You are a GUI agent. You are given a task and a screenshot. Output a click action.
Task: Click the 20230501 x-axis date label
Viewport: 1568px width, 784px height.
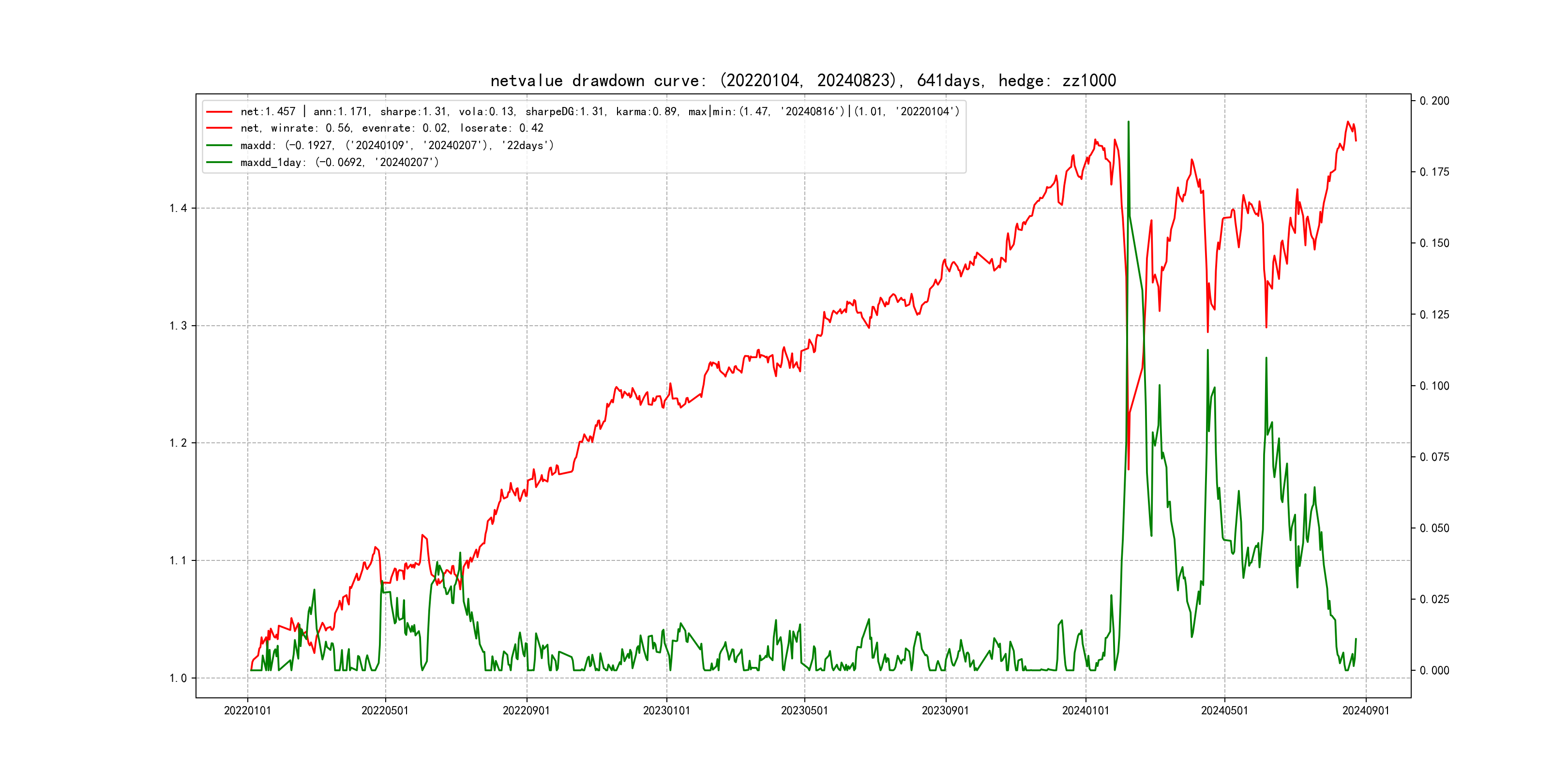coord(804,711)
